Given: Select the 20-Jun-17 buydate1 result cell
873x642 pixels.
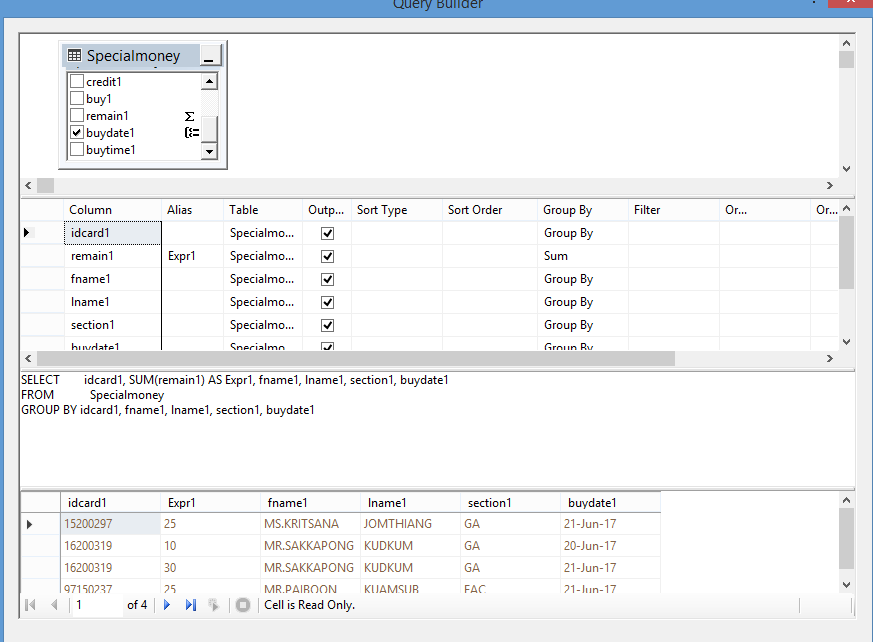Looking at the screenshot, I should (610, 546).
